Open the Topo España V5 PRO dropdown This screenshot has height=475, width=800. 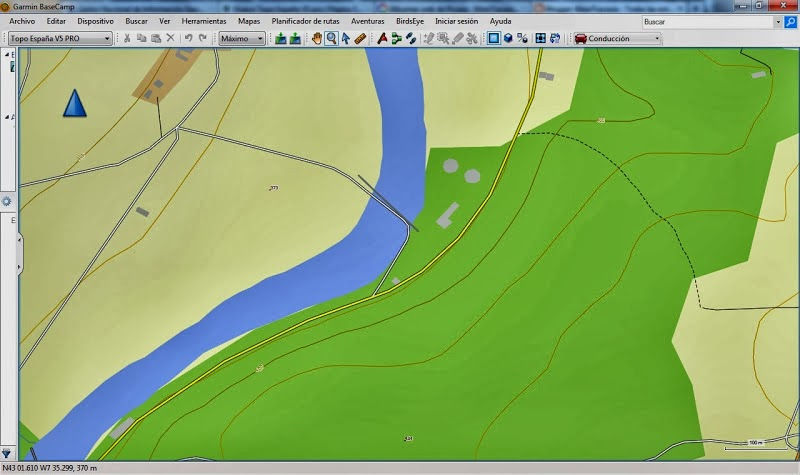click(60, 38)
